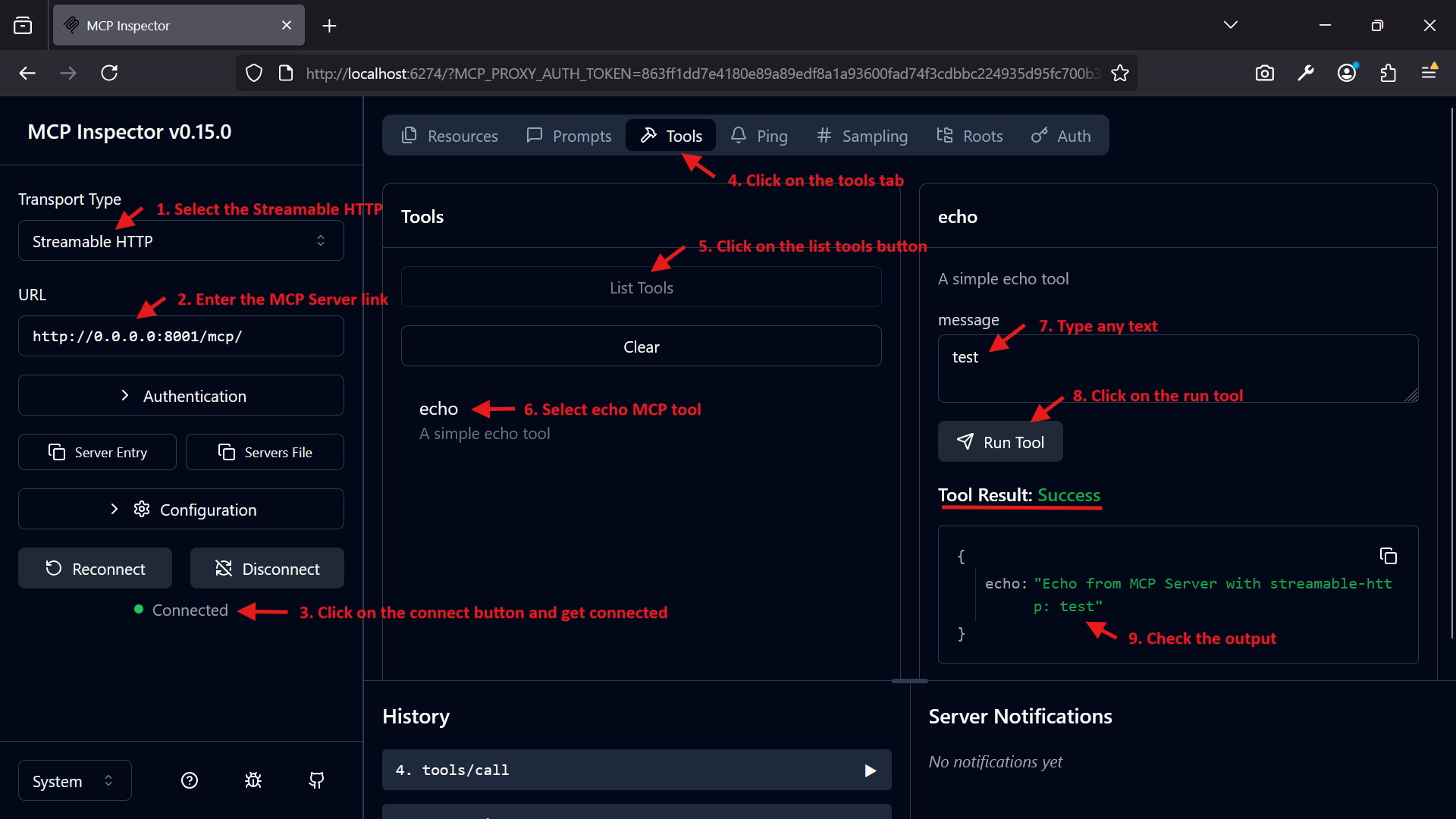
Task: Click the browser screenshot camera icon
Action: click(1264, 73)
